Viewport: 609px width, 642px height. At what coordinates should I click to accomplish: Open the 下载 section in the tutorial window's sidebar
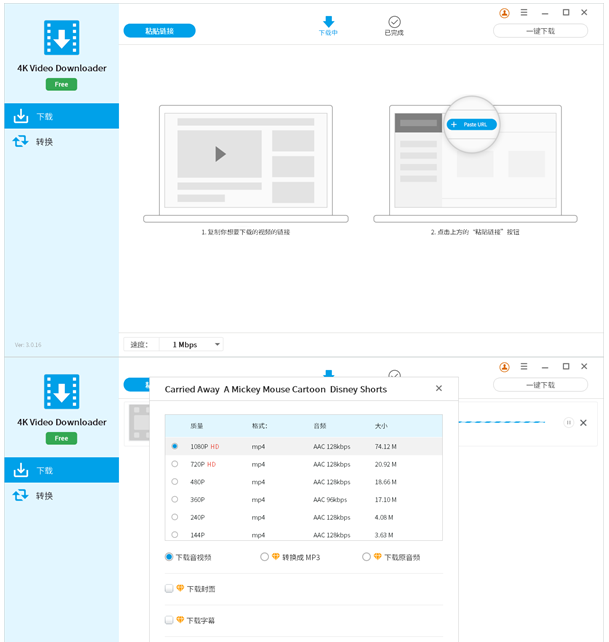tap(61, 116)
